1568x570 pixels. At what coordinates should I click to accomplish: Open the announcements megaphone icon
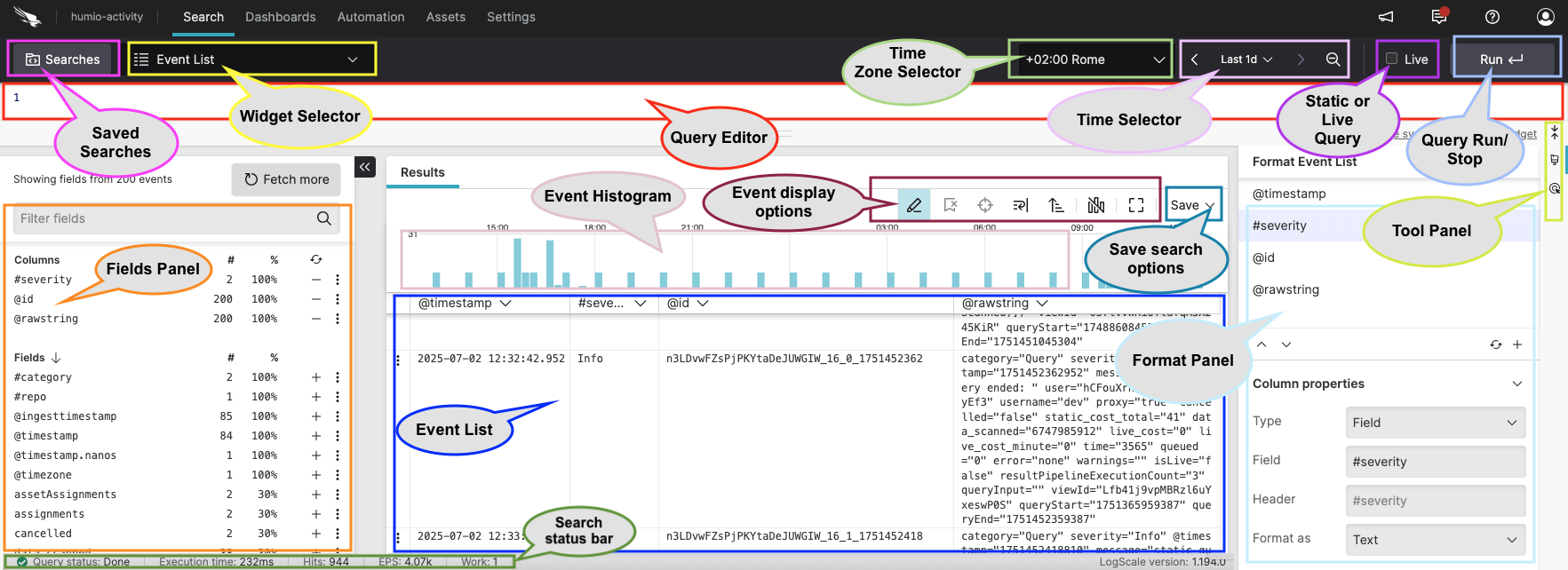[x=1386, y=17]
